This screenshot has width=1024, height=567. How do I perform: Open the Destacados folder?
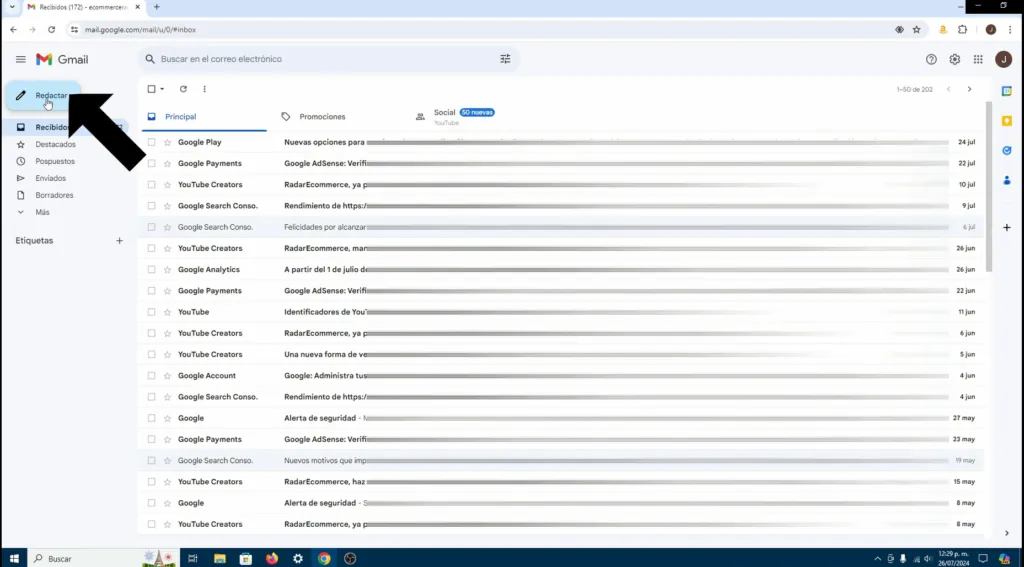pos(56,144)
